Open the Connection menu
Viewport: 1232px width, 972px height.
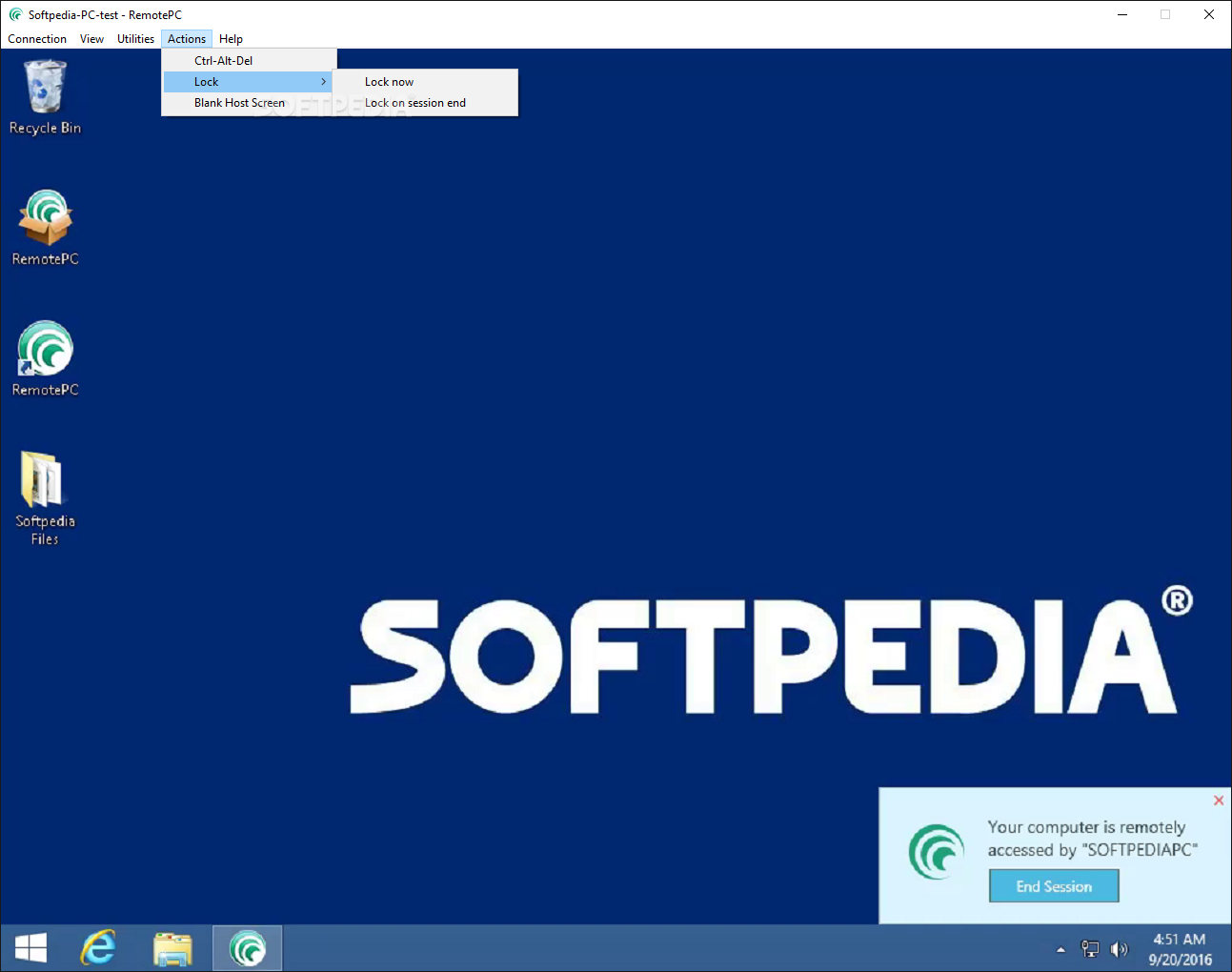(37, 39)
